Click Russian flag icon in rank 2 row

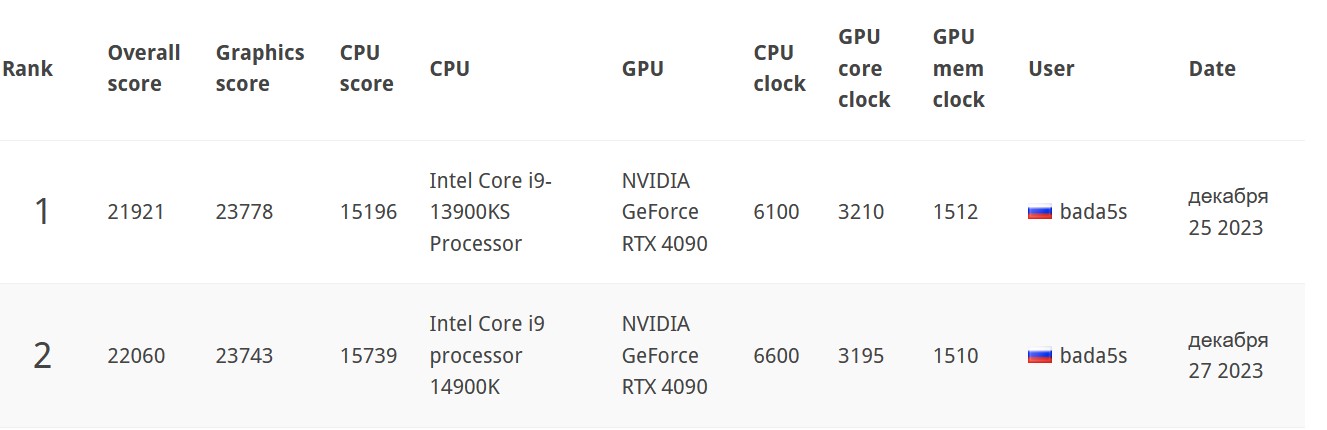click(1040, 356)
